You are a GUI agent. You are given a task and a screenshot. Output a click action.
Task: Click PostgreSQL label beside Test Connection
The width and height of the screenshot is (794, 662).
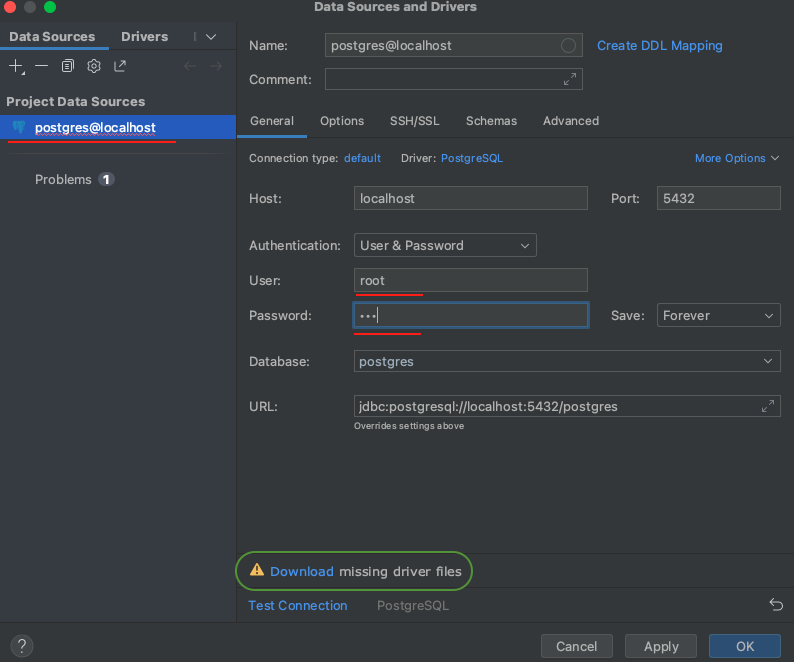(413, 605)
